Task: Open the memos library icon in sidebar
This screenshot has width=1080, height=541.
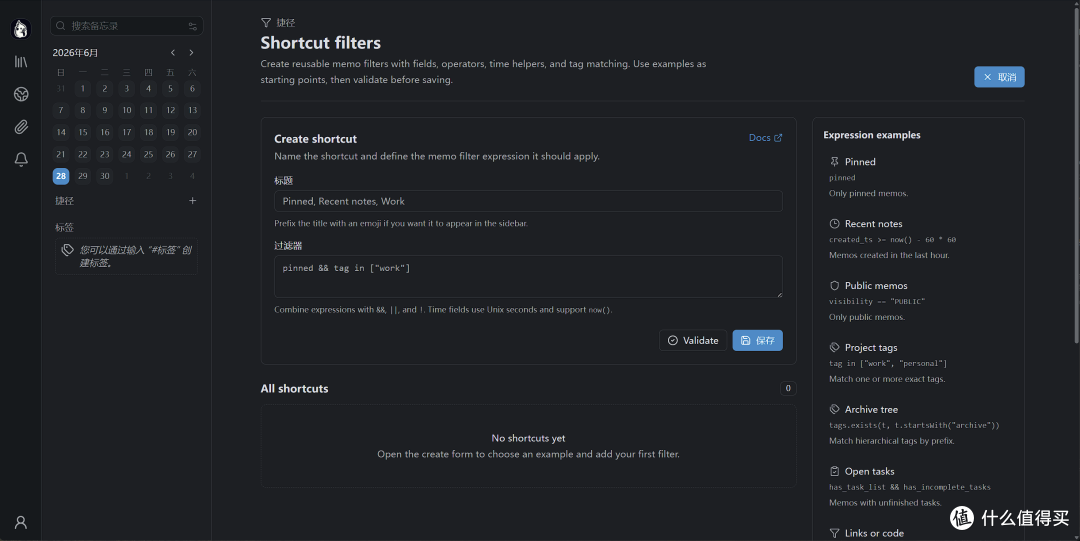Action: tap(21, 62)
